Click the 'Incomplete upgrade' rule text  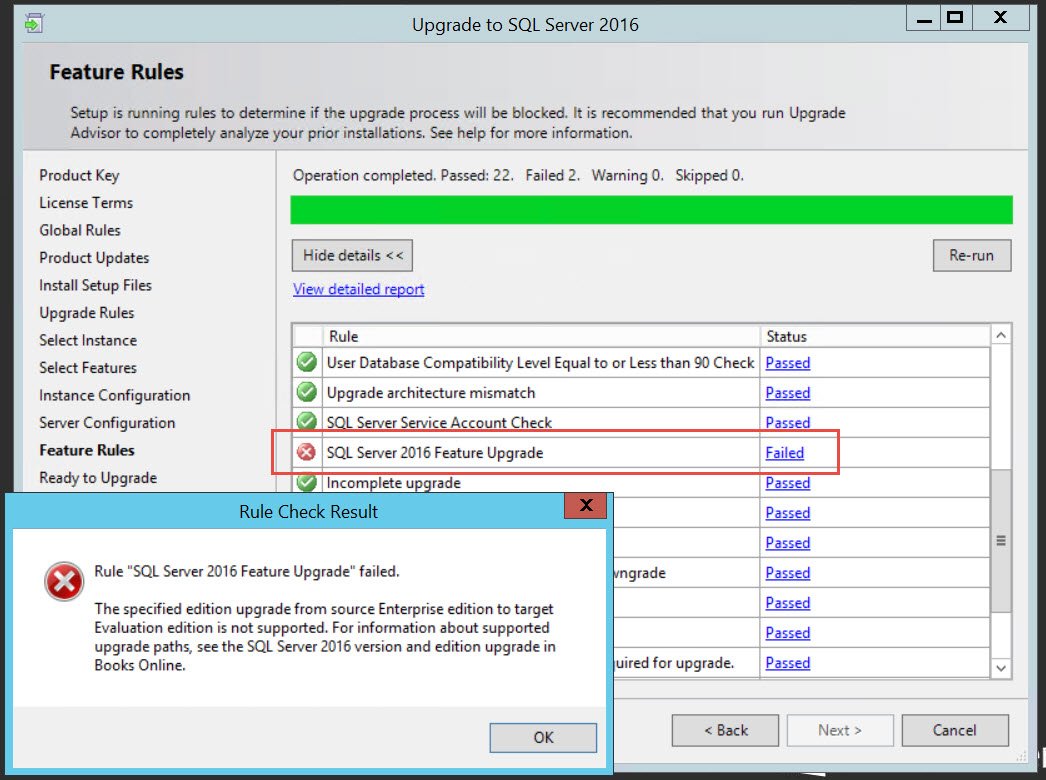394,482
